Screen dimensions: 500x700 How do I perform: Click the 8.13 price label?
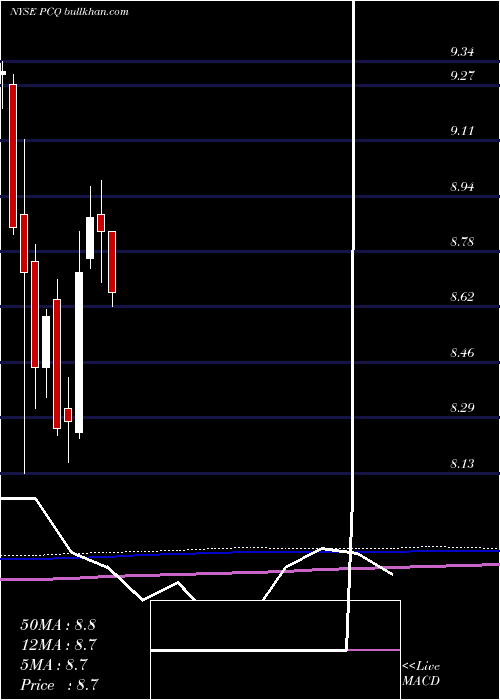pyautogui.click(x=462, y=463)
